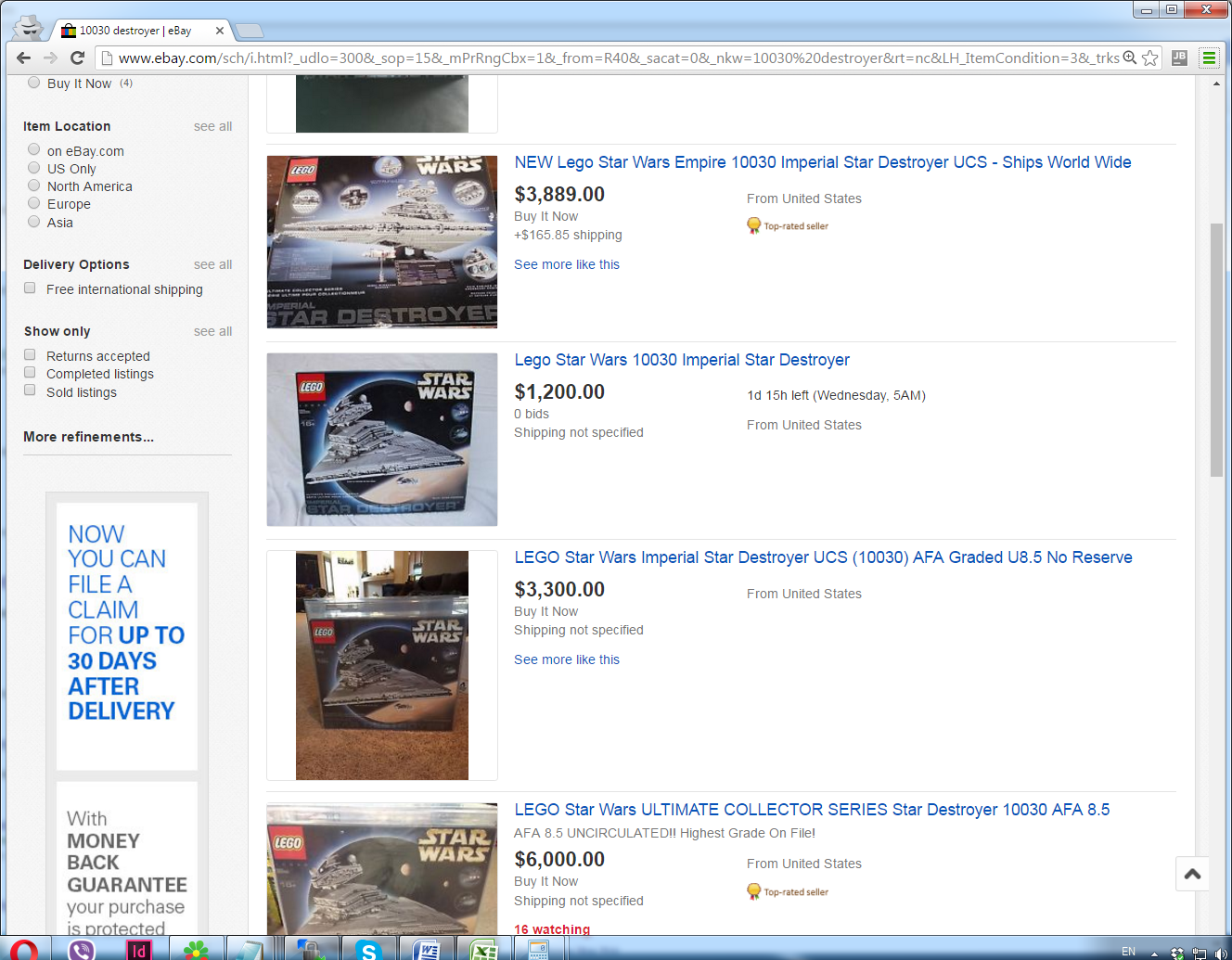Expand More refinements options

tap(89, 437)
